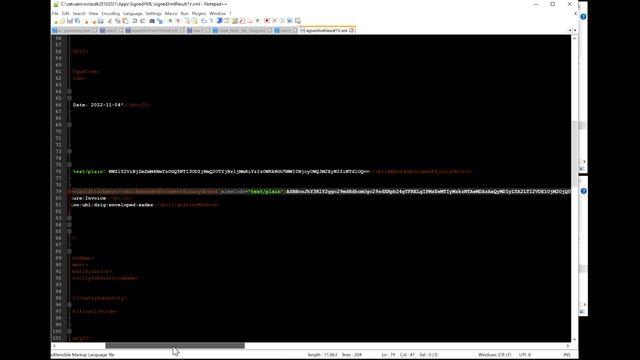
Task: Click the "Date: 2022-11-04" text on line 66
Action: pos(98,105)
